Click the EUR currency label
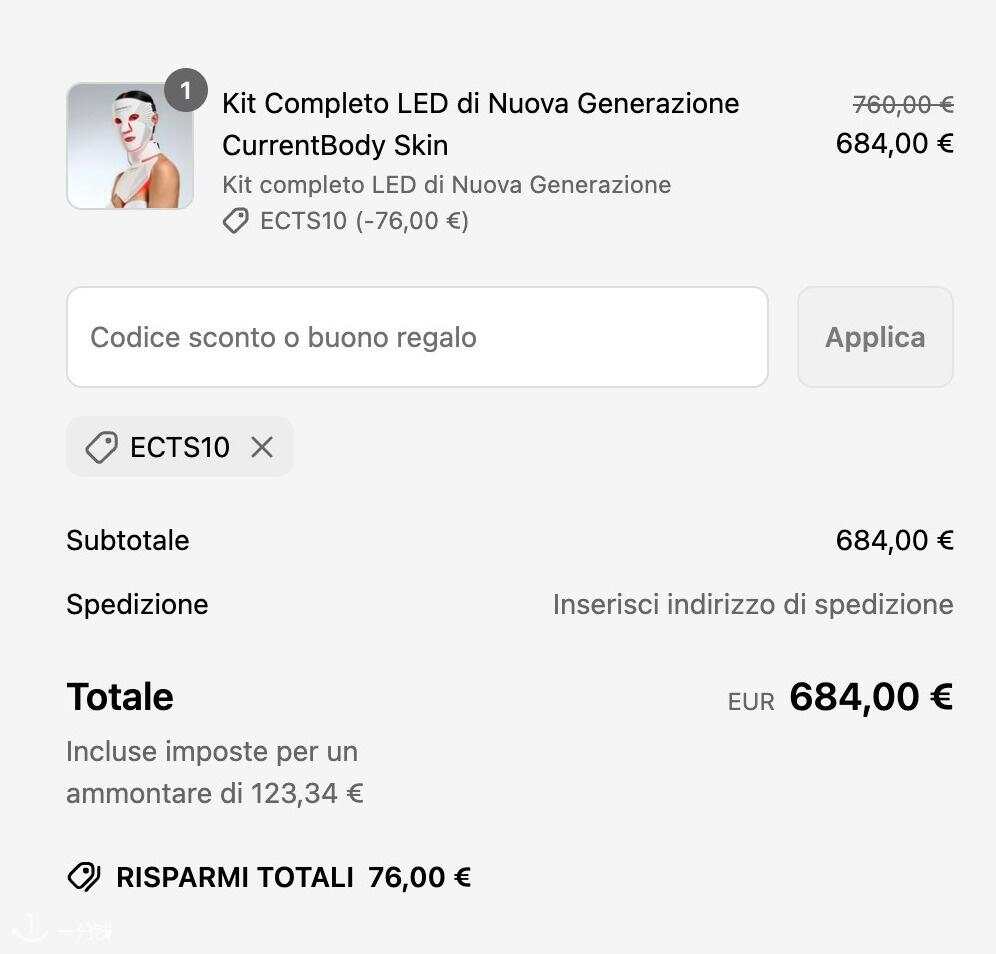This screenshot has width=996, height=954. (751, 702)
